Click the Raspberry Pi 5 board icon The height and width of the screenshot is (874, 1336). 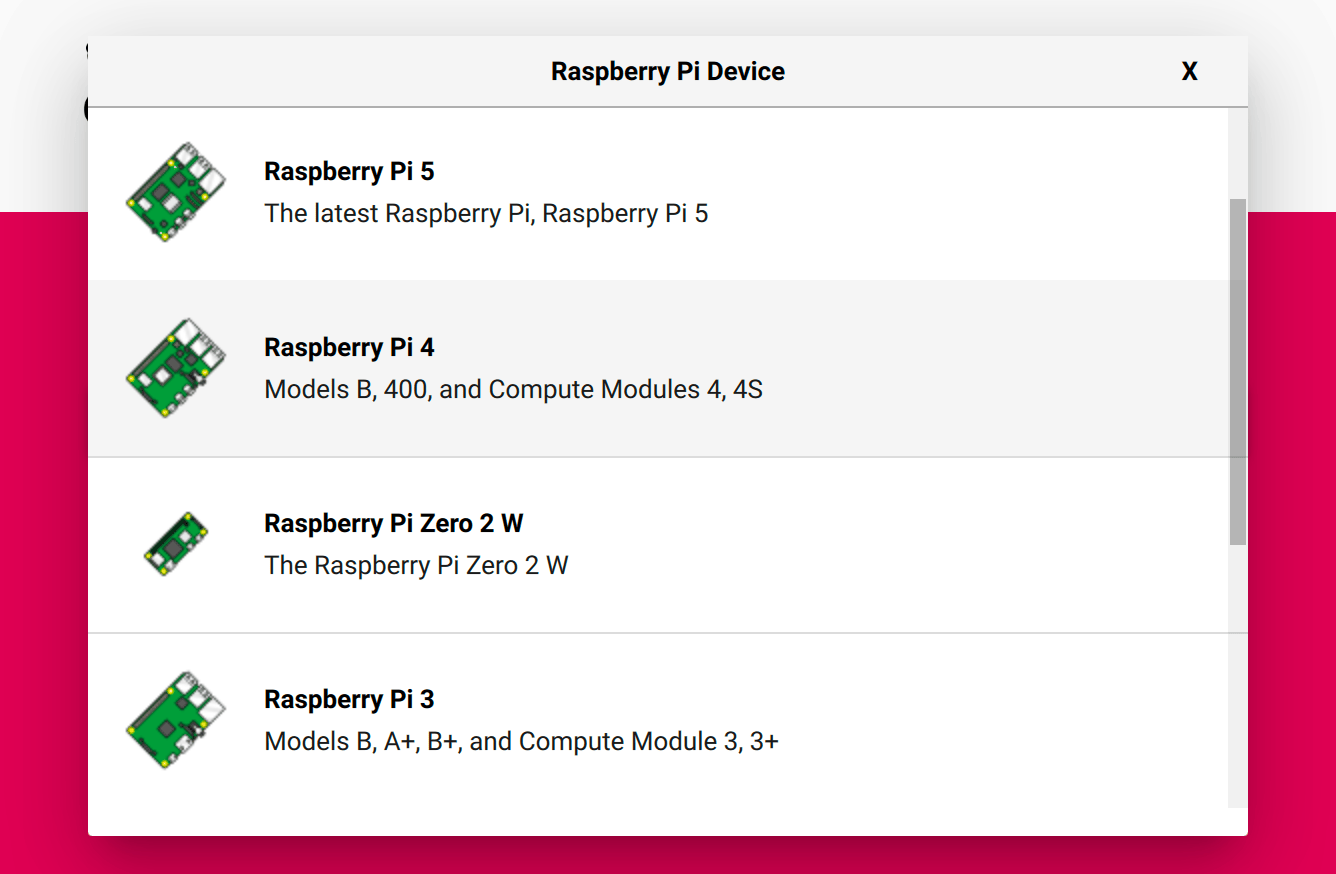point(176,192)
